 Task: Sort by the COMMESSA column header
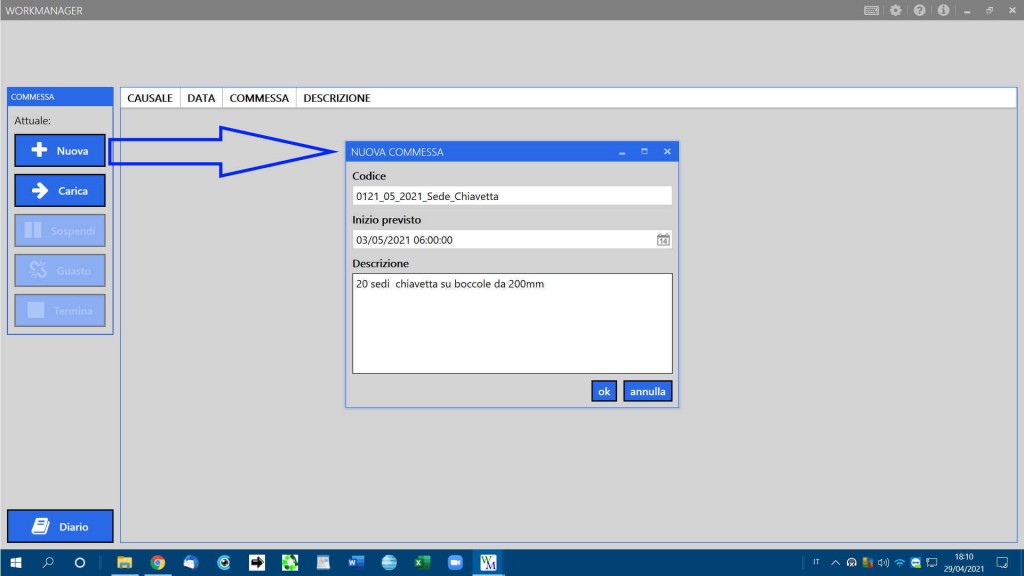tap(259, 98)
